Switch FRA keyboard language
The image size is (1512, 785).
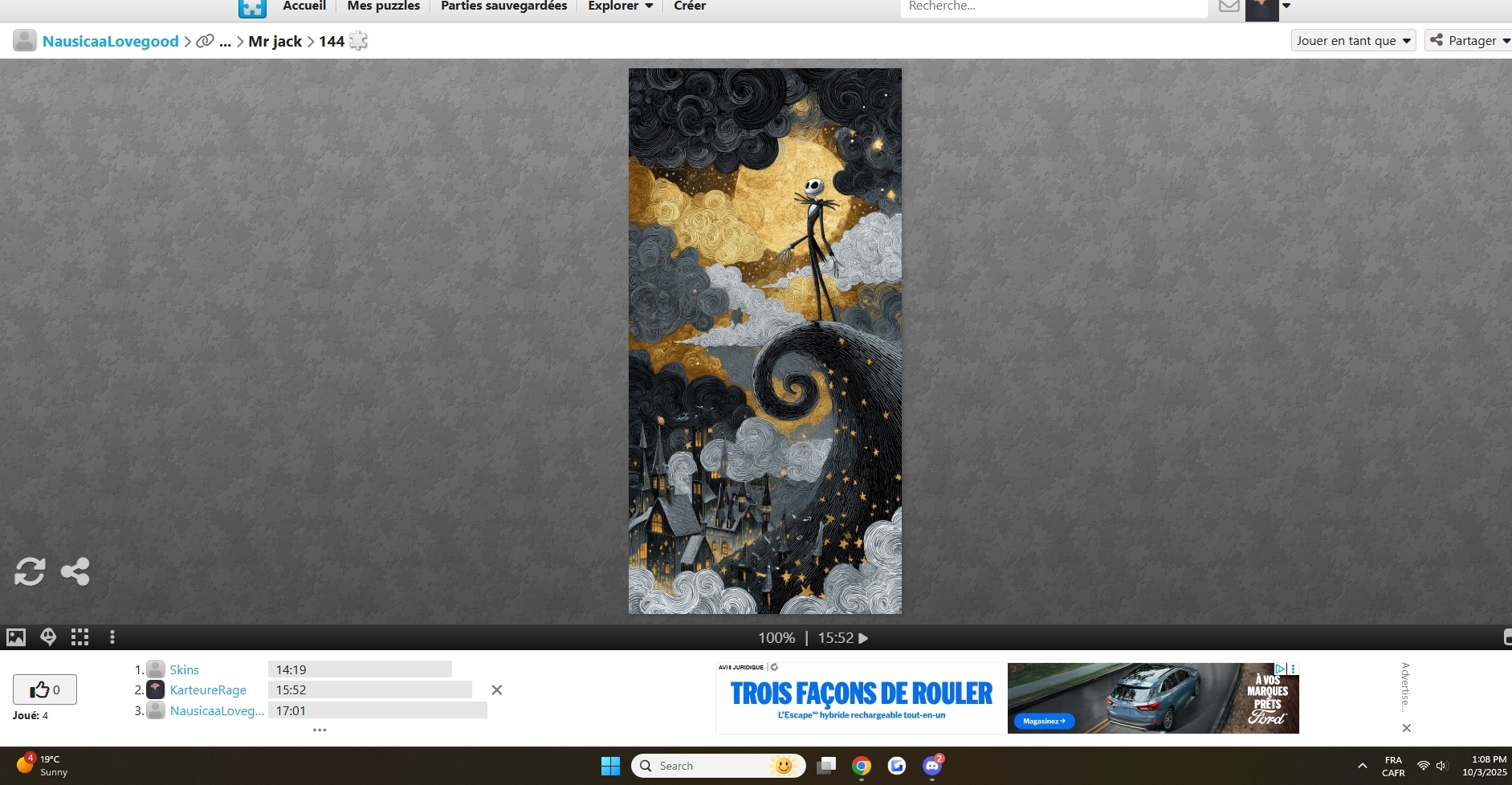click(1393, 766)
